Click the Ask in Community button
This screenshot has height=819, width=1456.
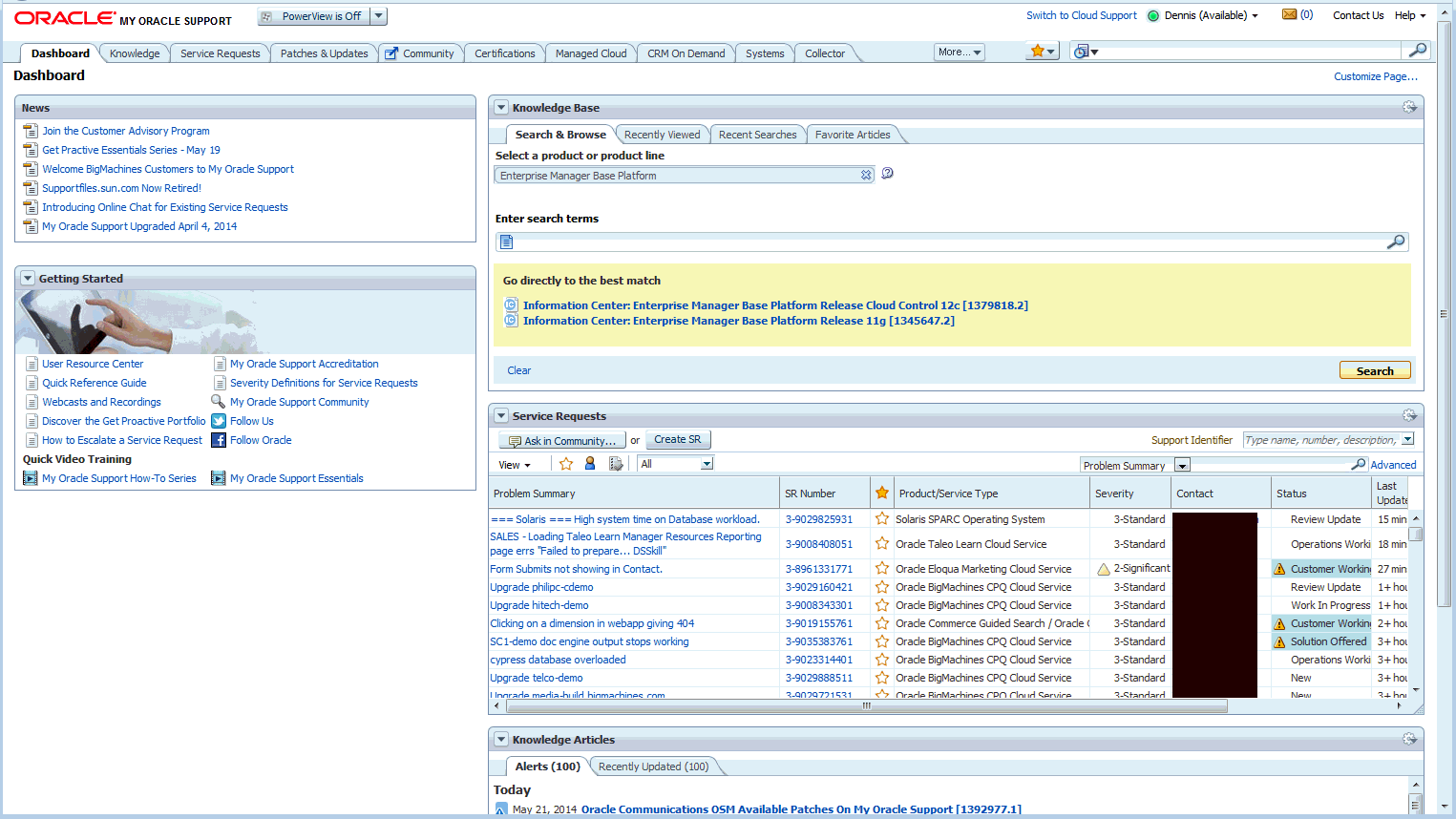click(x=562, y=440)
